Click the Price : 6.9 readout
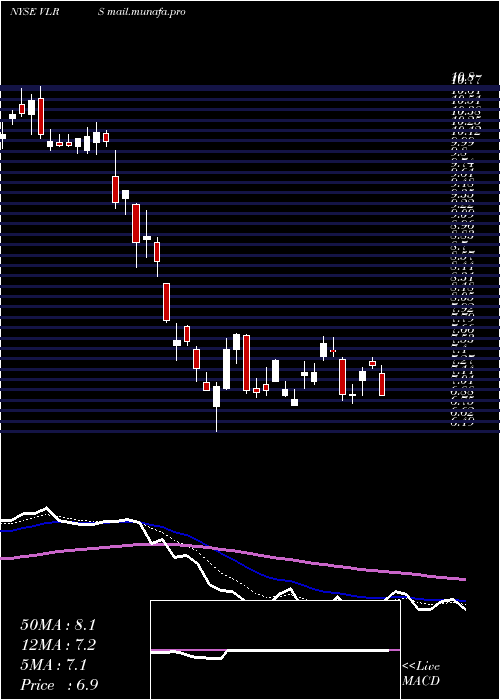Viewport: 500px width, 700px height. coord(59,685)
